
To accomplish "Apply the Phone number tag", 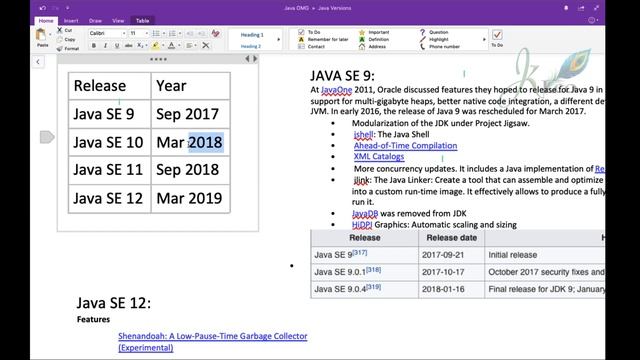I will coord(440,47).
